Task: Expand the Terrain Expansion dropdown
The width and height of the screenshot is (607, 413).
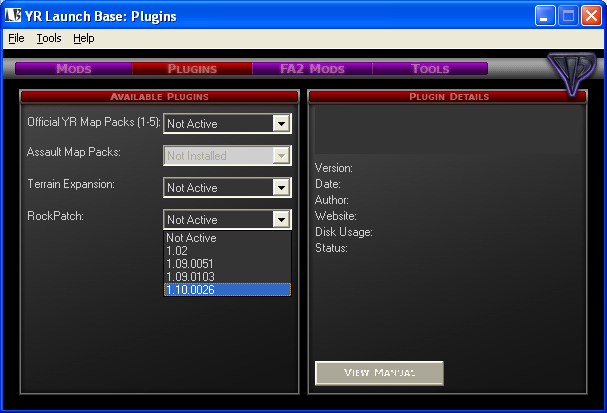Action: coord(281,188)
